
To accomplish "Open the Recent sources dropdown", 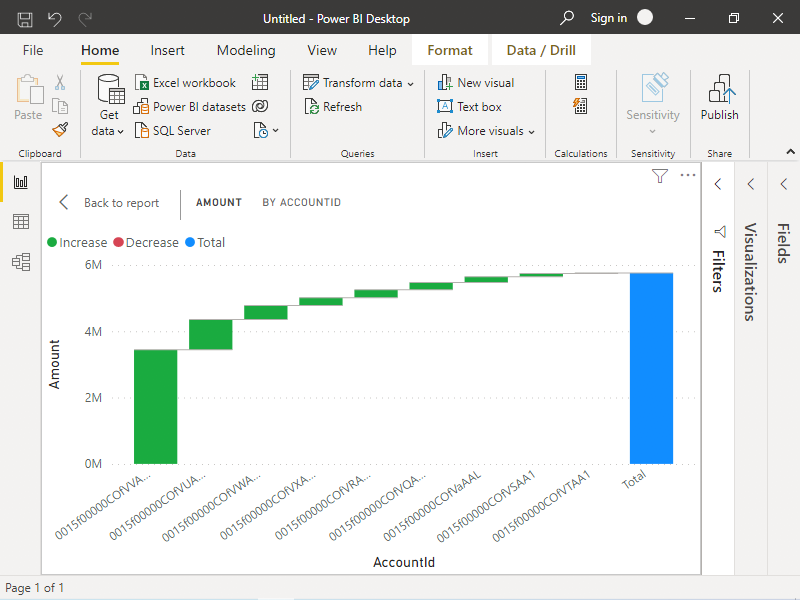I will (x=266, y=131).
